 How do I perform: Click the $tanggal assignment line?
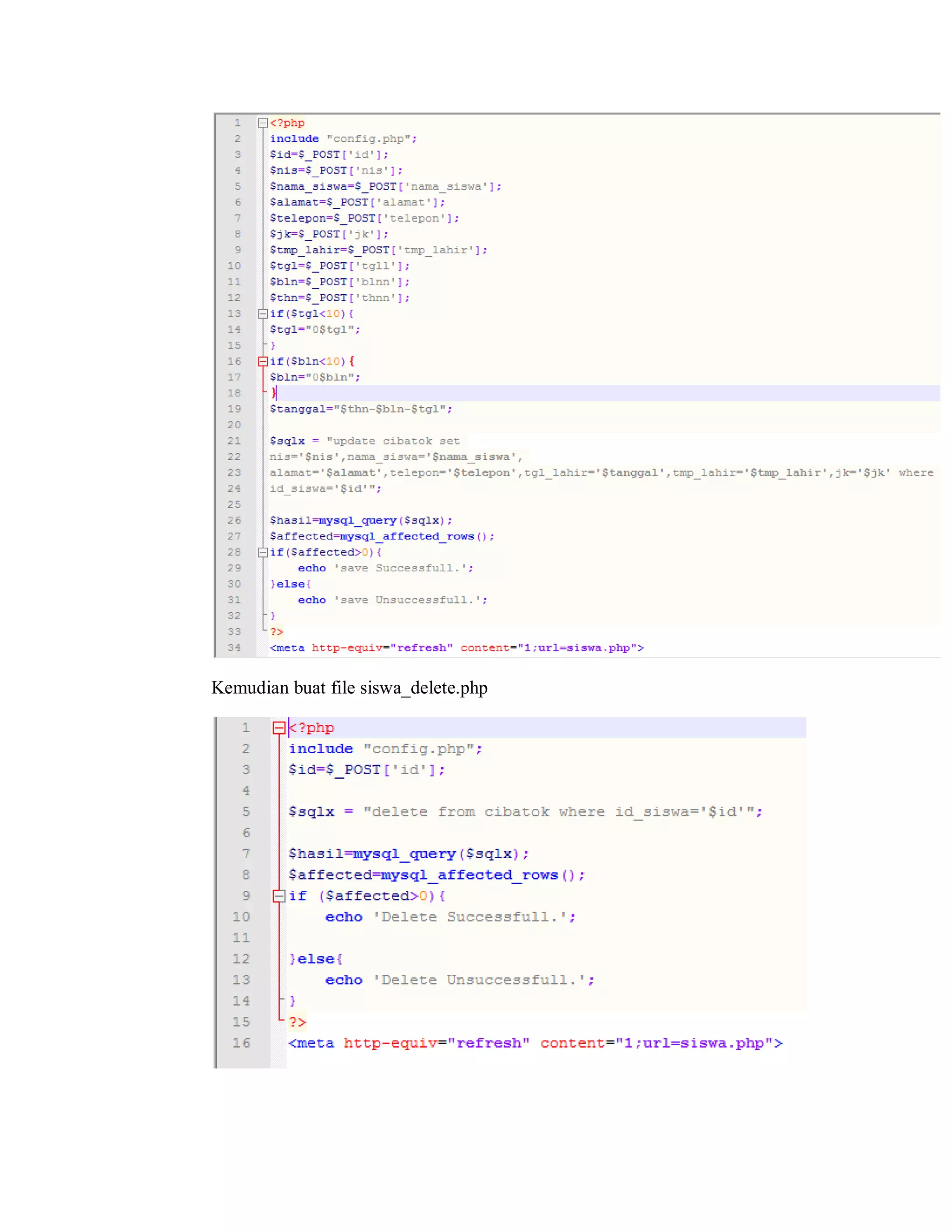point(361,409)
